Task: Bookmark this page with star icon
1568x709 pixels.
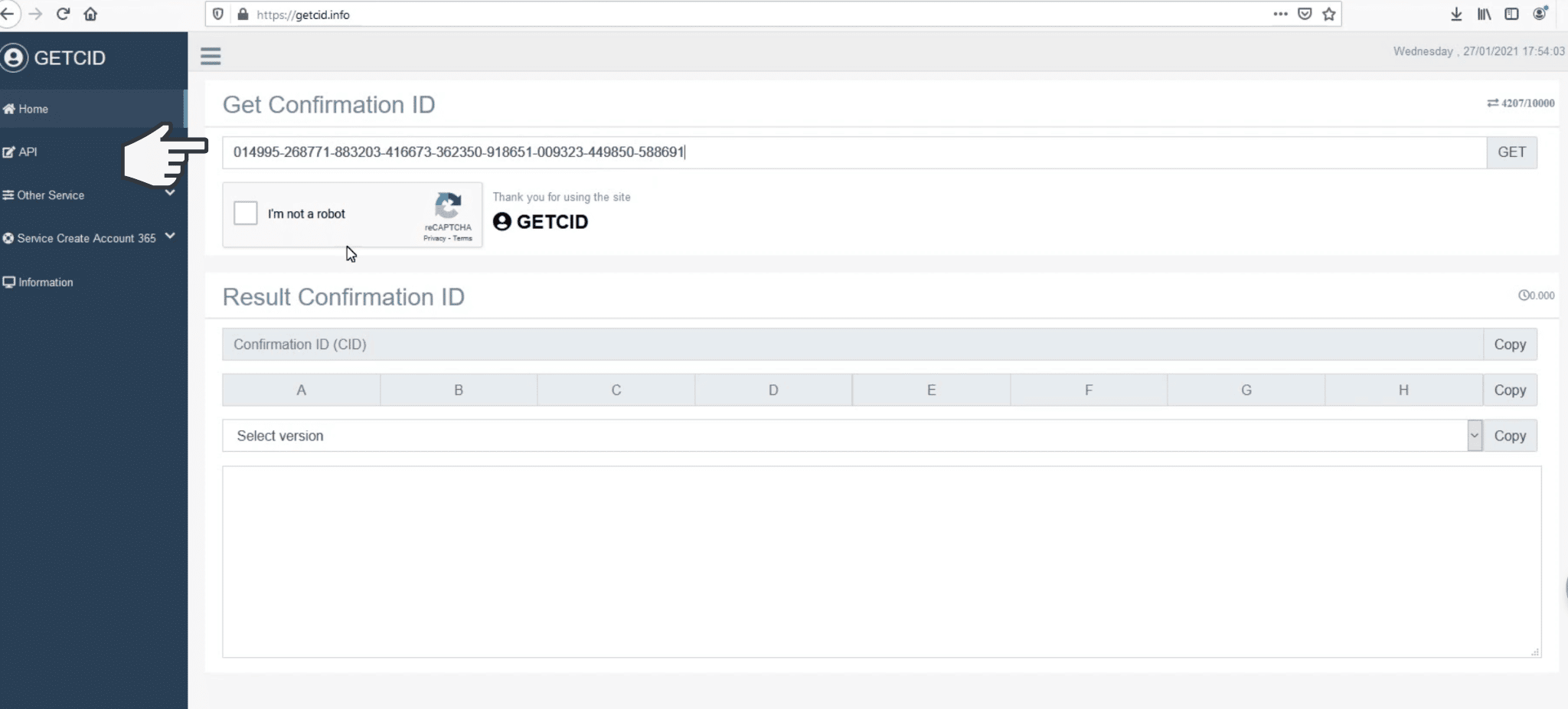Action: [1329, 14]
